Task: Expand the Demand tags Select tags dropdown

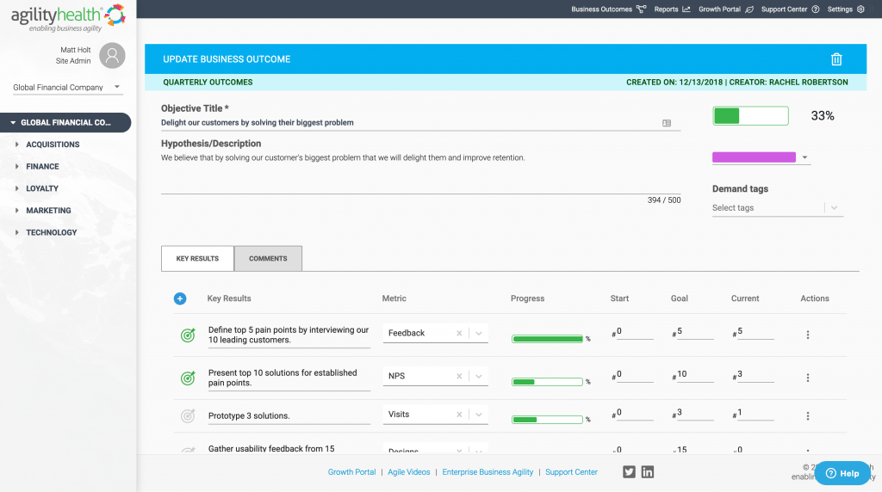Action: [x=834, y=208]
